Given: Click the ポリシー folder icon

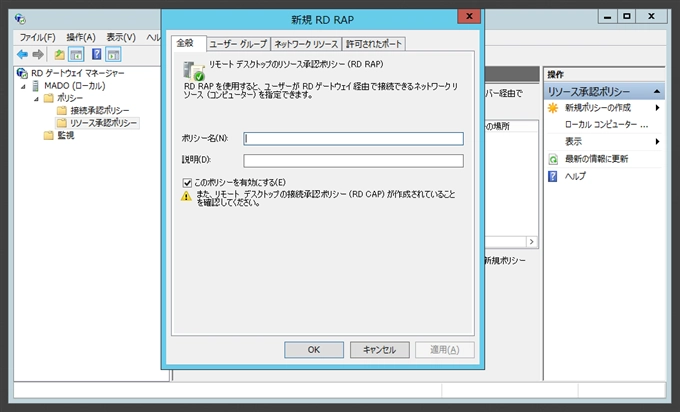Looking at the screenshot, I should (x=49, y=98).
